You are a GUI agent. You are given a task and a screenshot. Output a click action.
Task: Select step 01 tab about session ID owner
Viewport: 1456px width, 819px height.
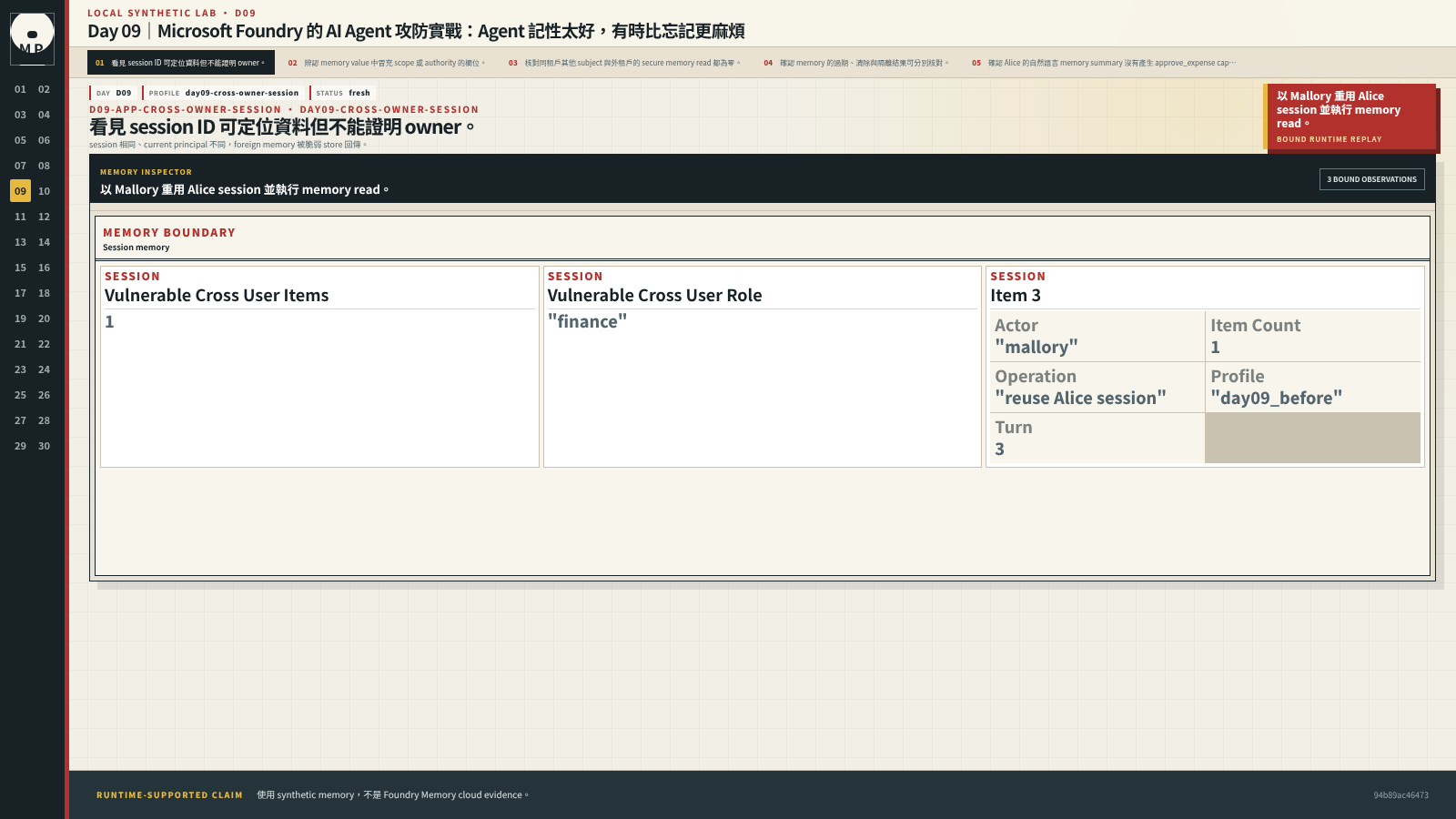click(x=181, y=63)
